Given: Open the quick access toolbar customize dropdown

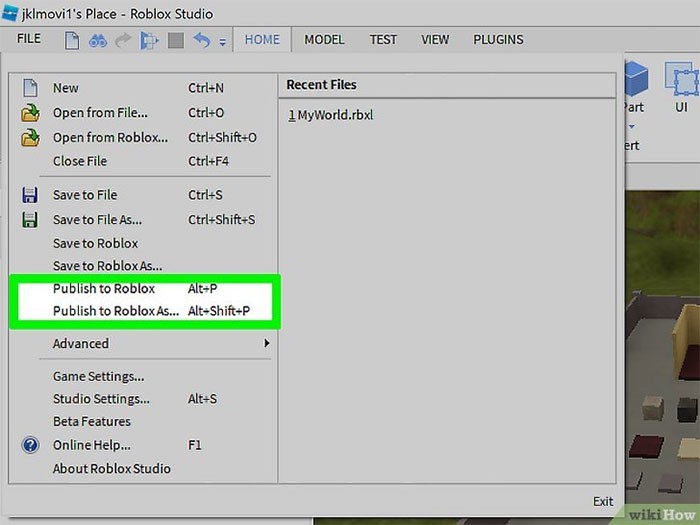Looking at the screenshot, I should click(222, 42).
